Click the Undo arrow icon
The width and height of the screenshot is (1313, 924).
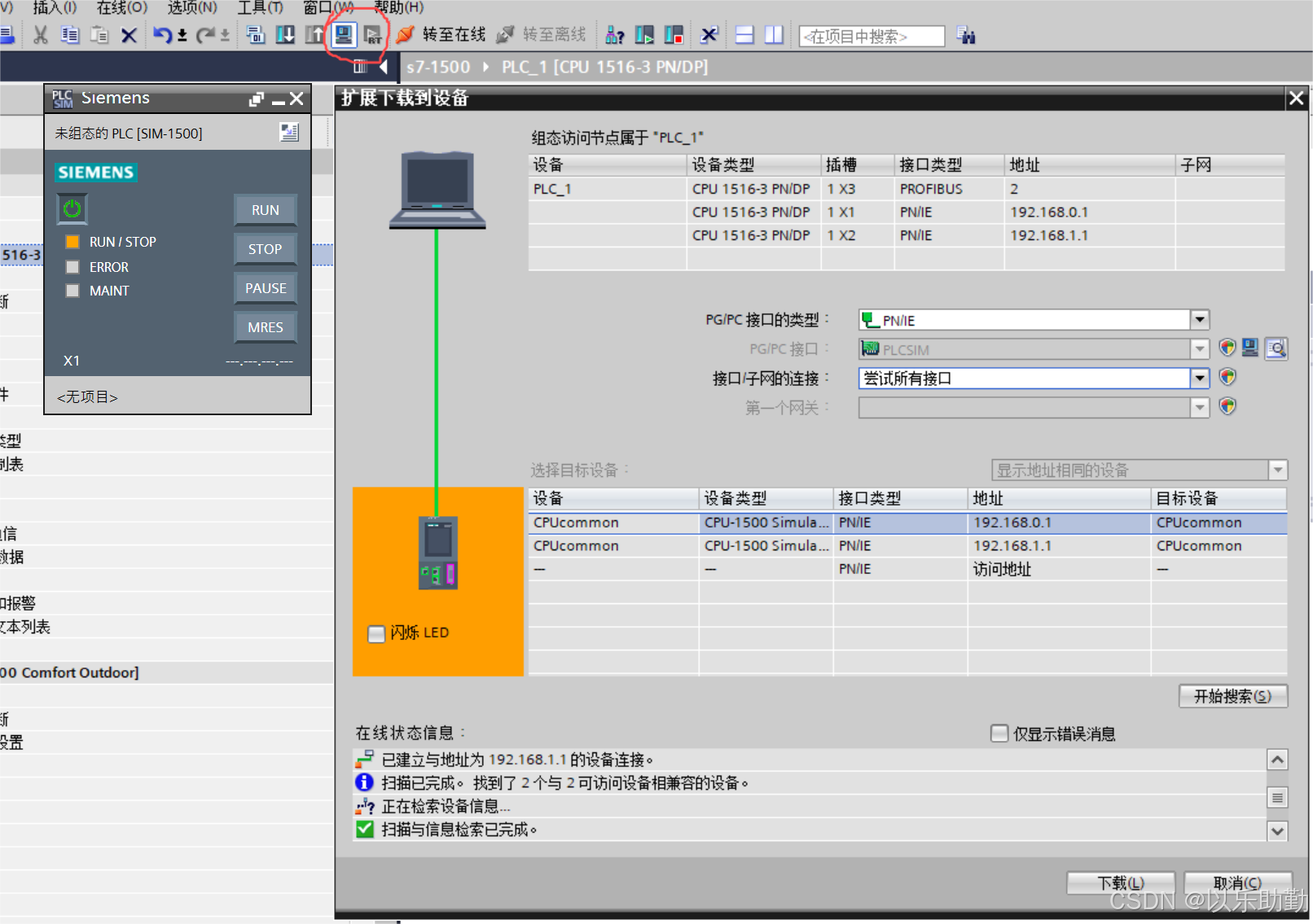[162, 35]
